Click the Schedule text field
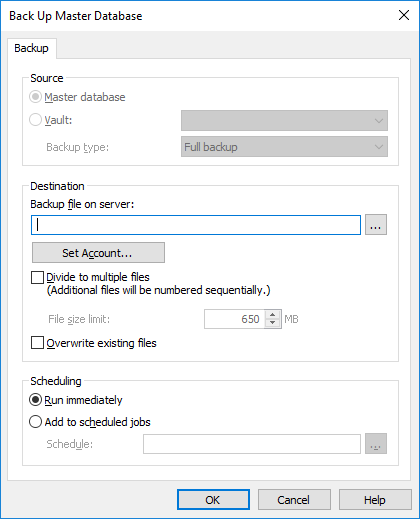420x519 pixels. (252, 444)
